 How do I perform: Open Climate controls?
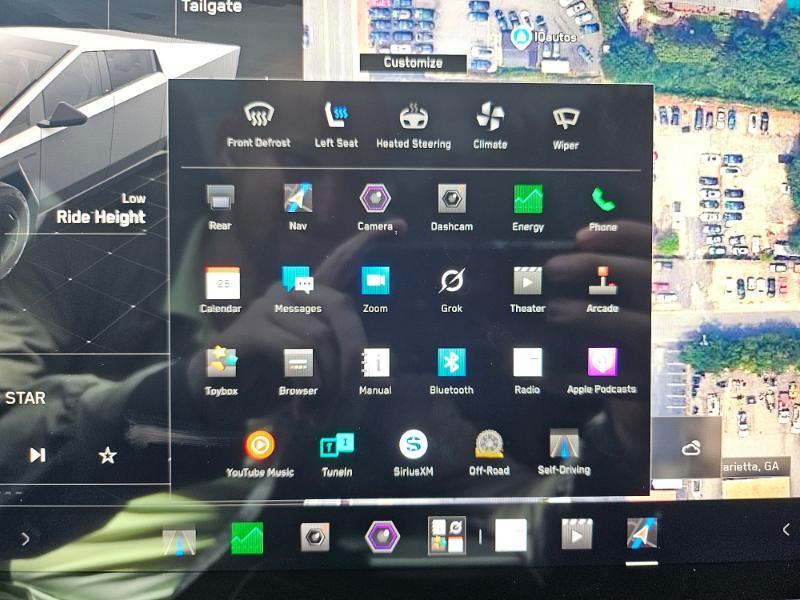[490, 125]
